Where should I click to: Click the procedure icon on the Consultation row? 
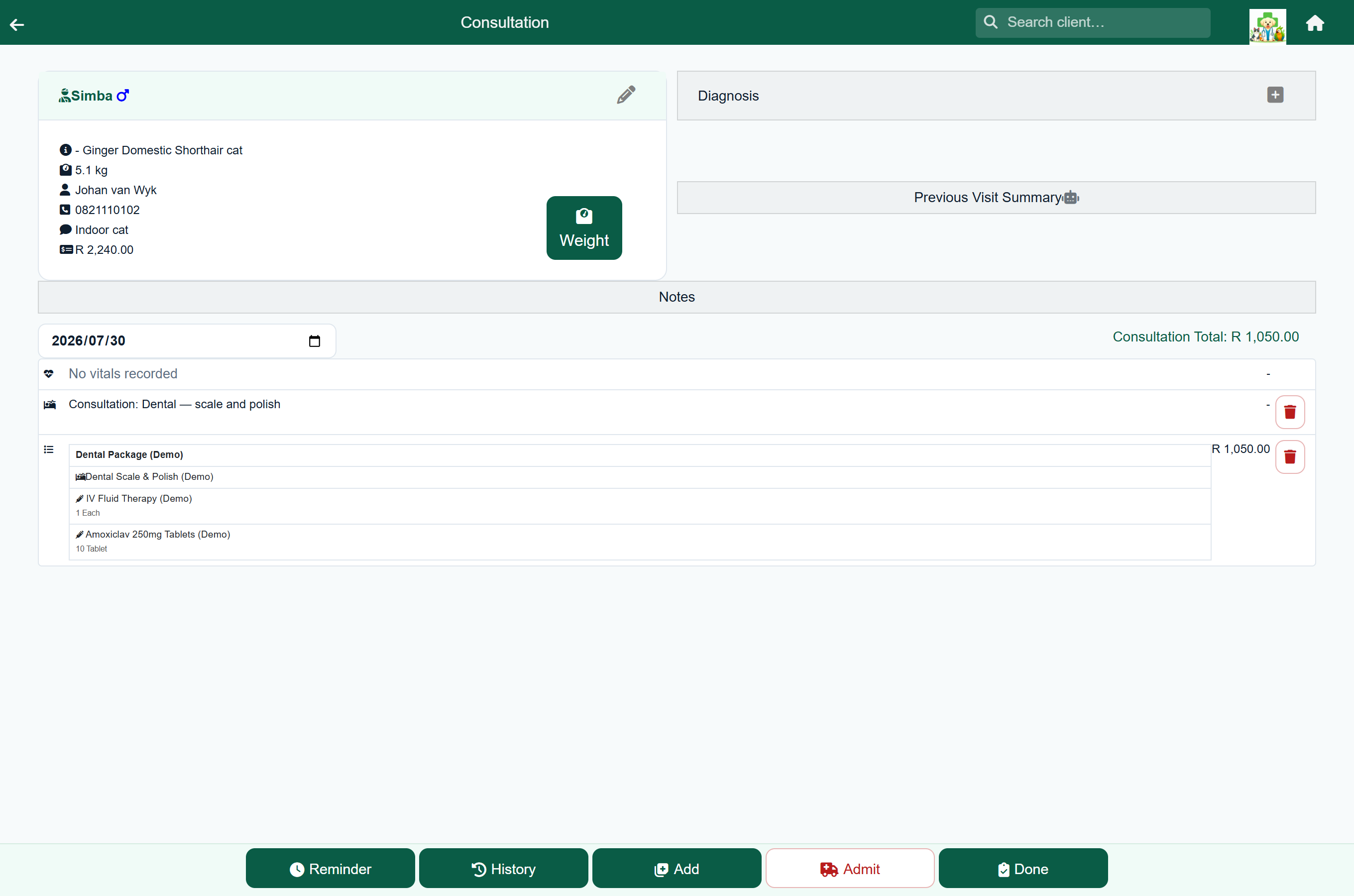pos(50,405)
